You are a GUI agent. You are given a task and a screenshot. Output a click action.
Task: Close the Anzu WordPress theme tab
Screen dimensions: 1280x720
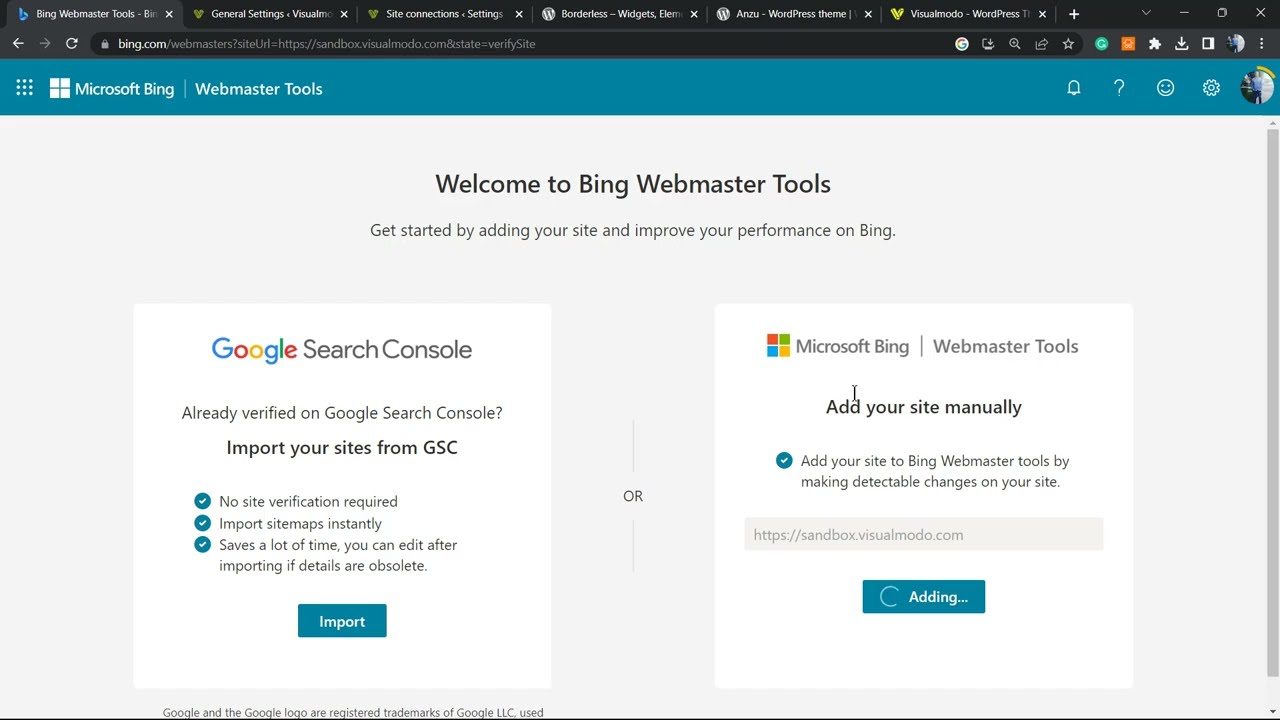[868, 14]
